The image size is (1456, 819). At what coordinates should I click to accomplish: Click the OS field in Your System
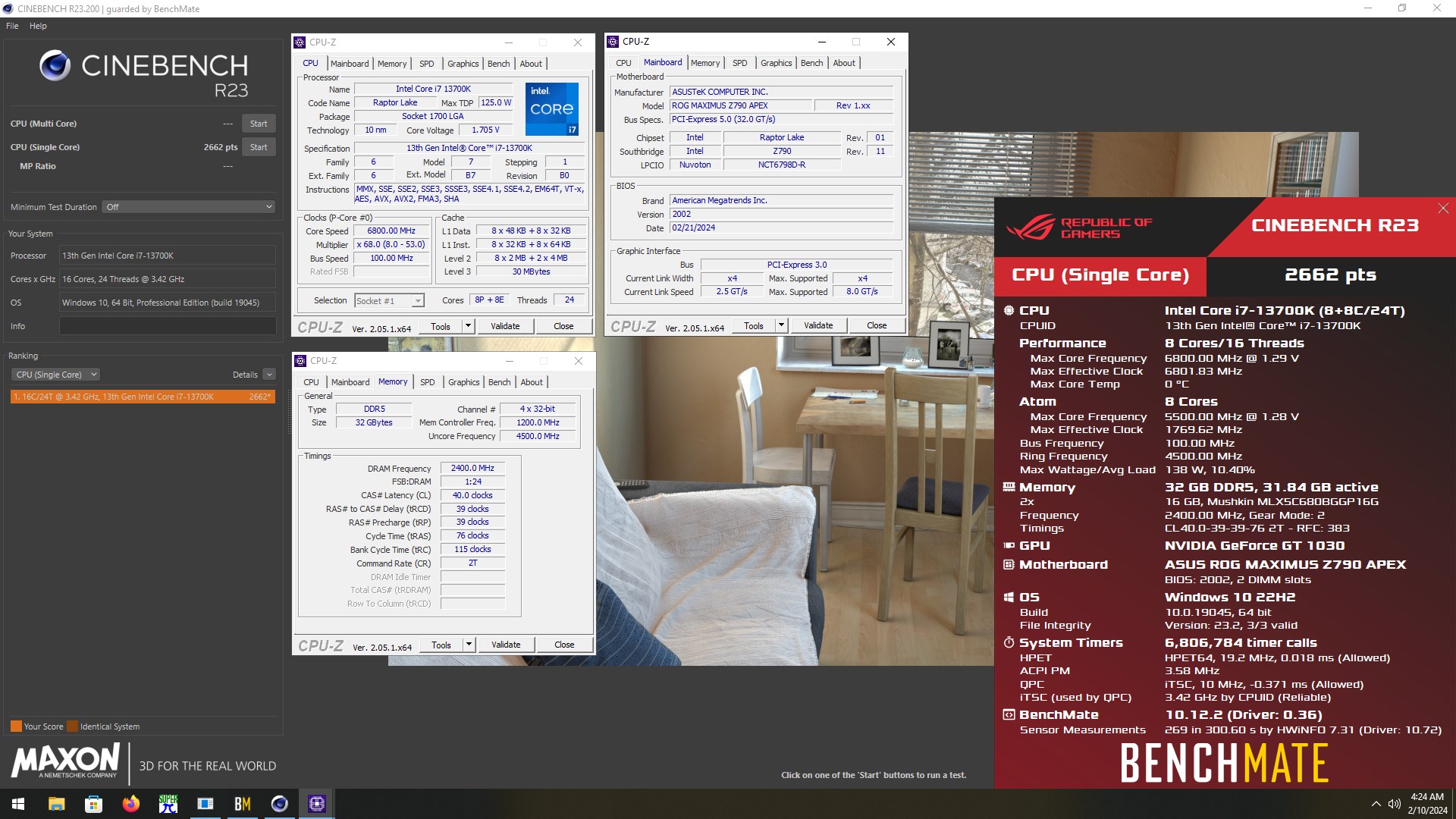point(168,303)
